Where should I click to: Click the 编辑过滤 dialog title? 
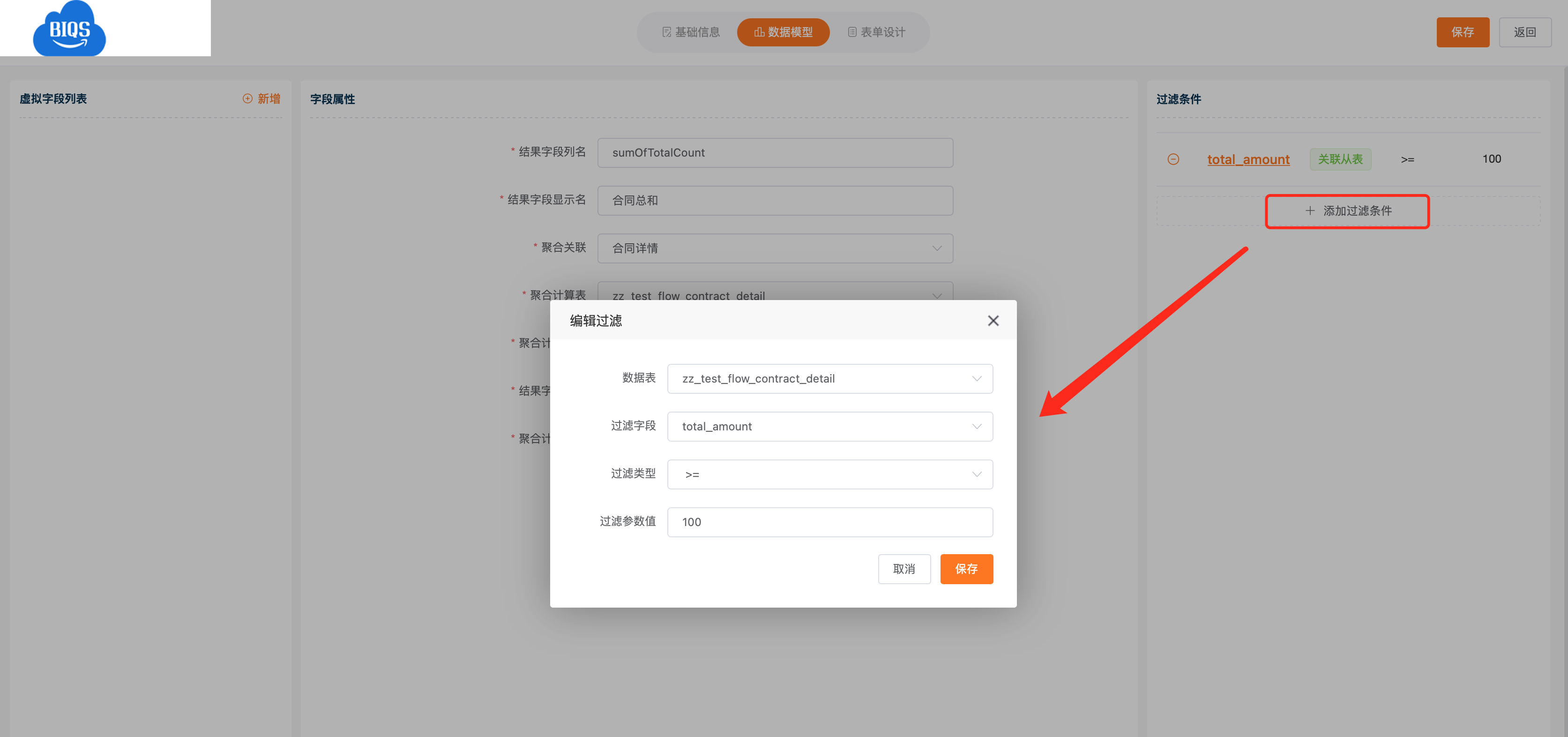tap(595, 320)
